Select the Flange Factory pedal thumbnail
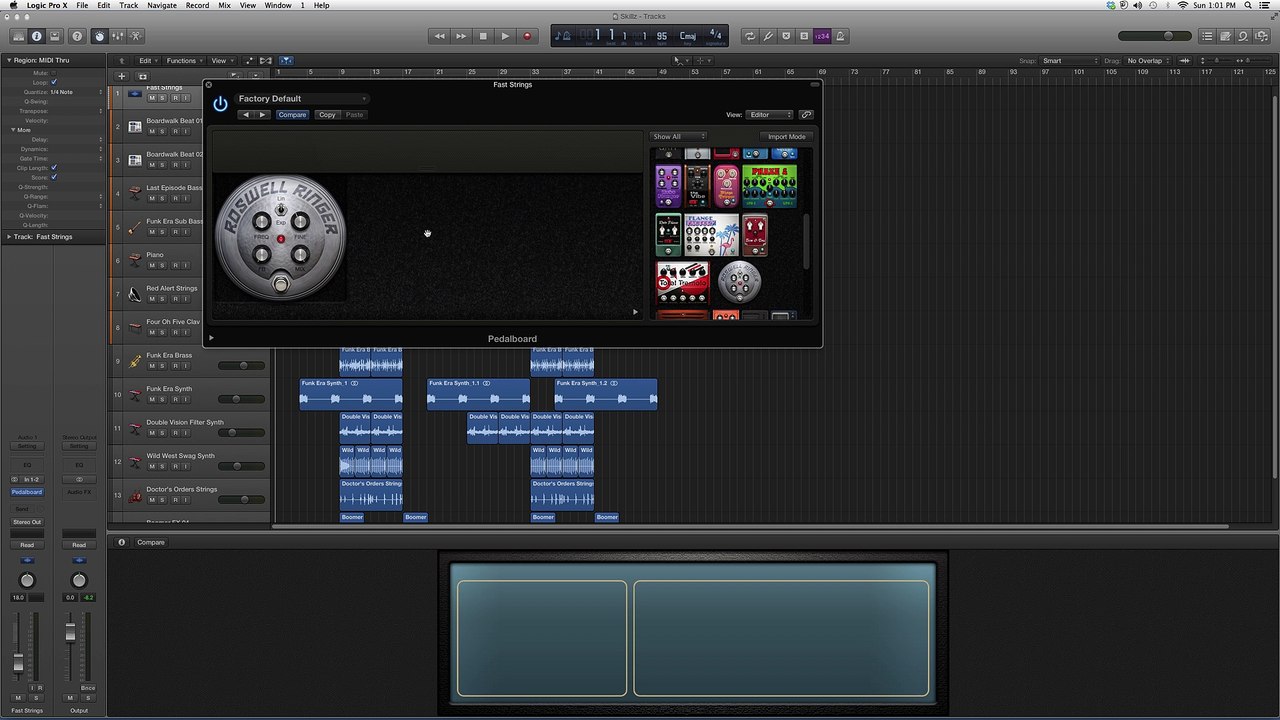The width and height of the screenshot is (1280, 720). (x=711, y=235)
